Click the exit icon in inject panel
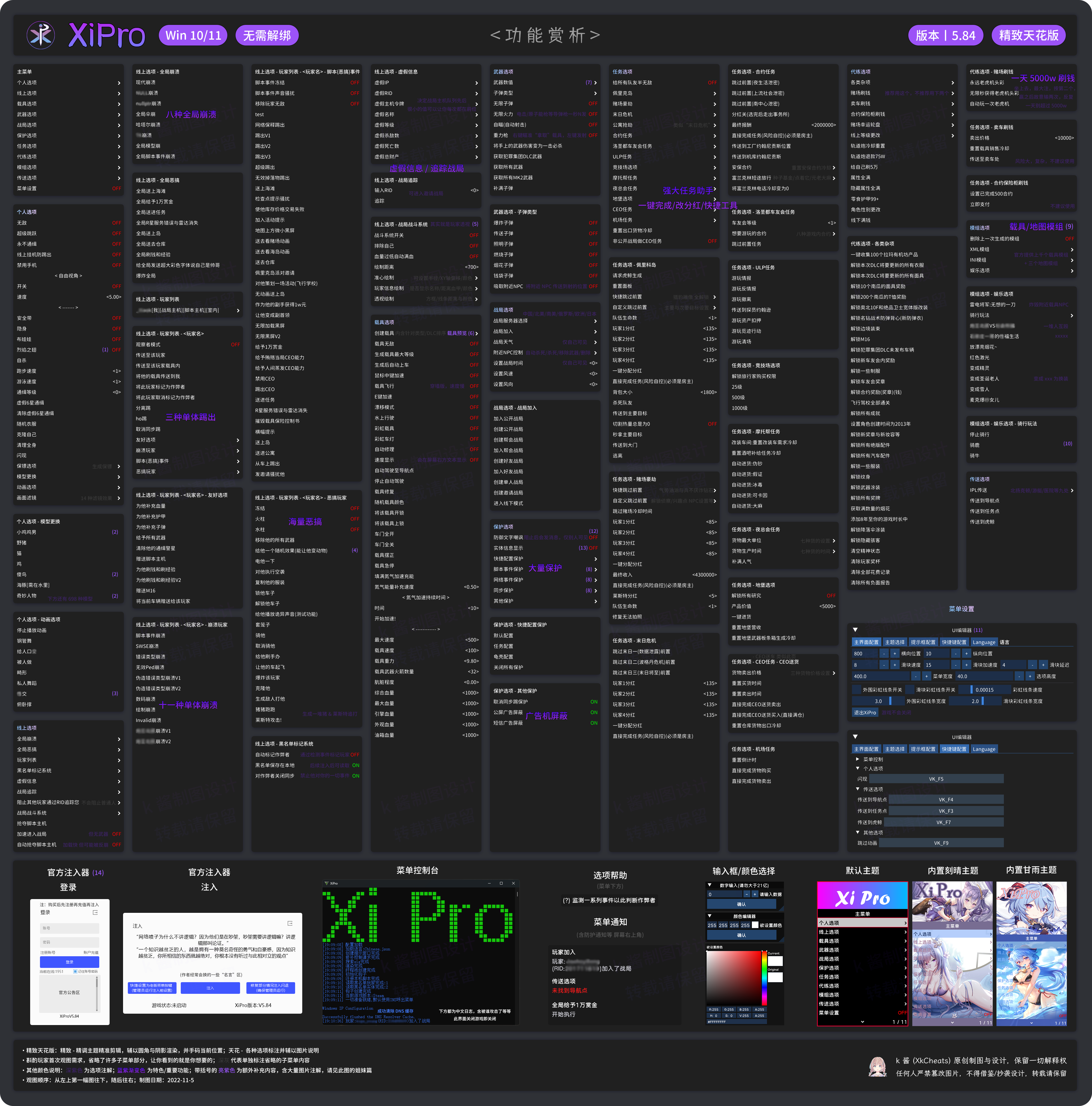 (x=290, y=923)
